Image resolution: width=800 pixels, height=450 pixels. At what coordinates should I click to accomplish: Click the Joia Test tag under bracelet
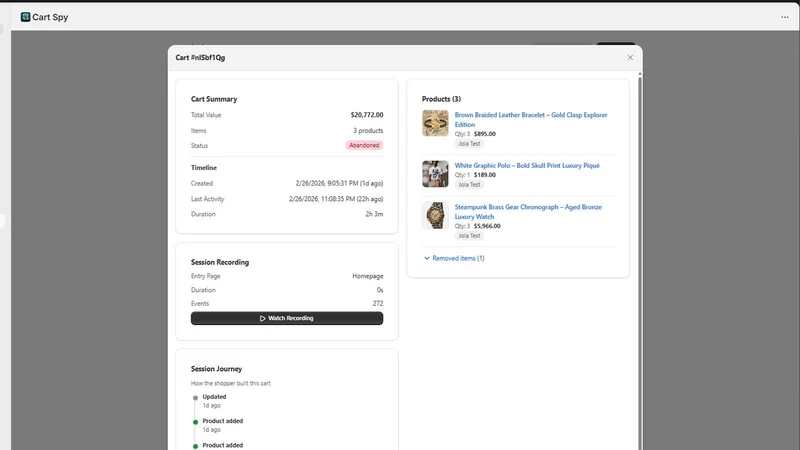pos(469,144)
